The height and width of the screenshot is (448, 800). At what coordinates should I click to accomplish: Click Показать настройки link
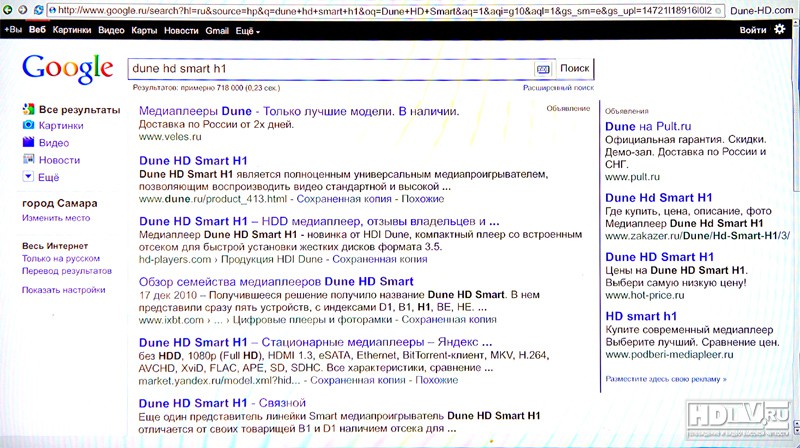pyautogui.click(x=63, y=290)
